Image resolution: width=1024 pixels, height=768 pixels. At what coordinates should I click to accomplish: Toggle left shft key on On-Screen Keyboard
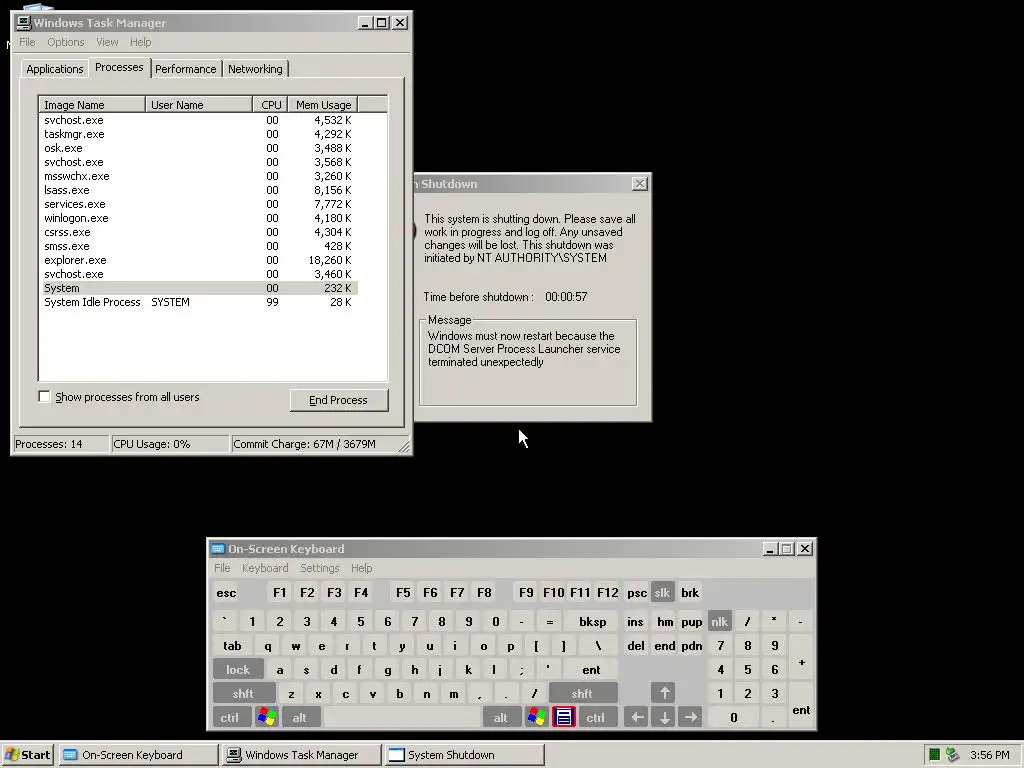pos(243,694)
